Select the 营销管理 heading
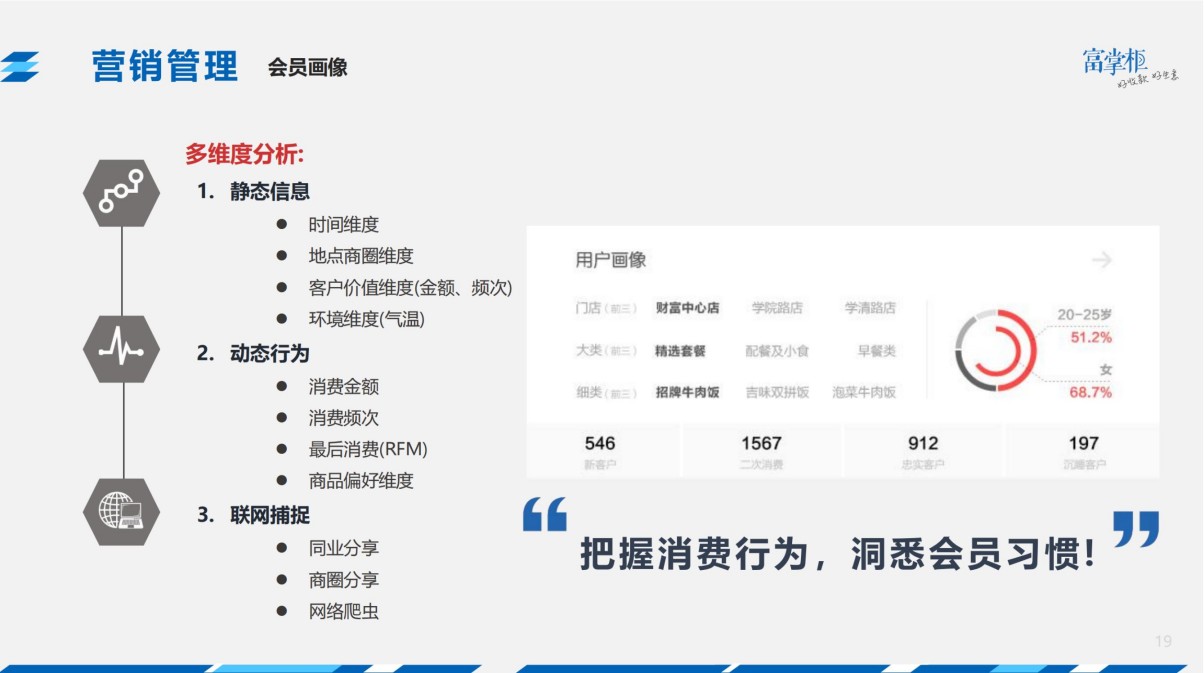The height and width of the screenshot is (673, 1204). coord(164,62)
